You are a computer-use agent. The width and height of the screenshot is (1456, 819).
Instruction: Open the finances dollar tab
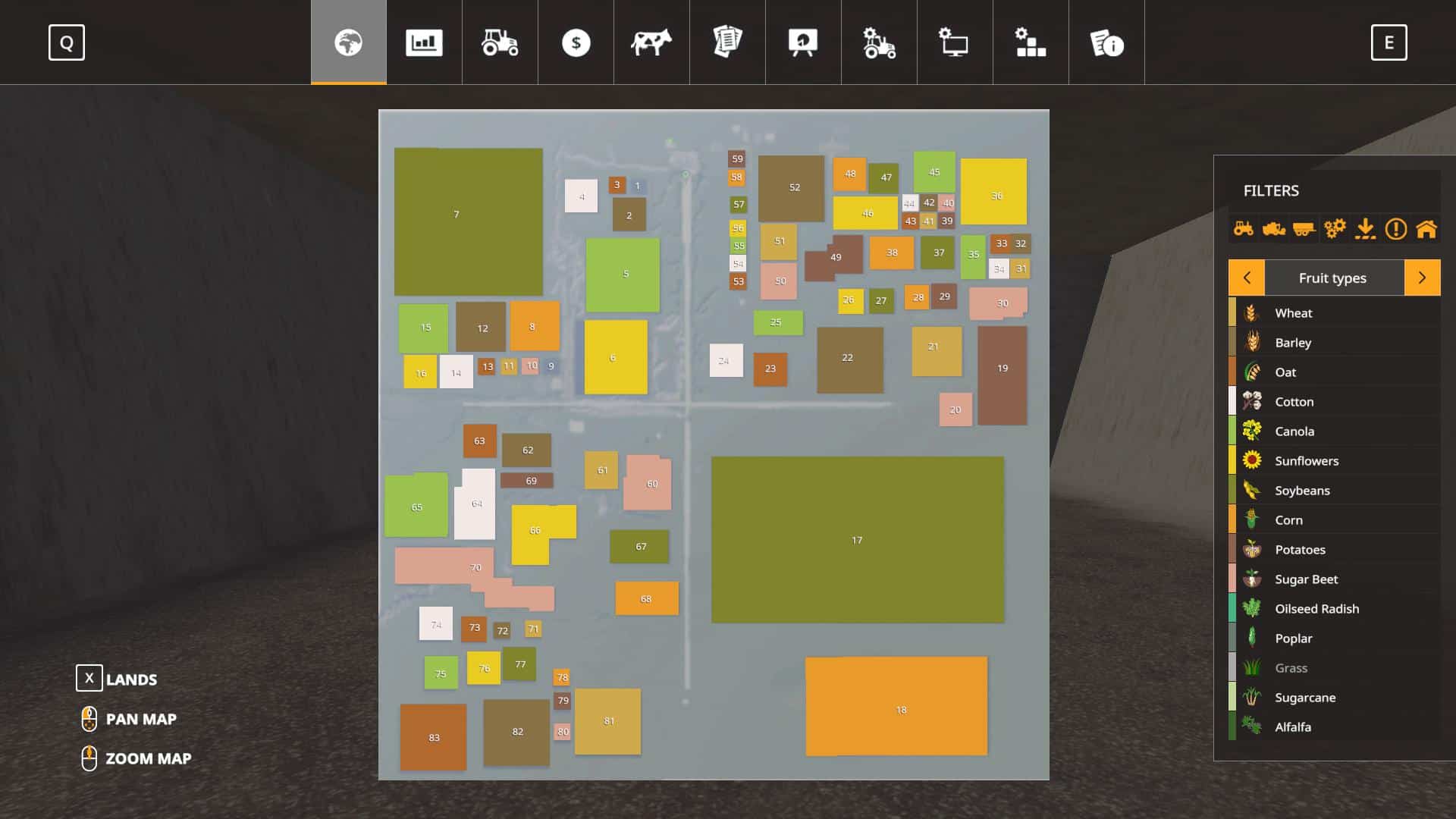[576, 42]
